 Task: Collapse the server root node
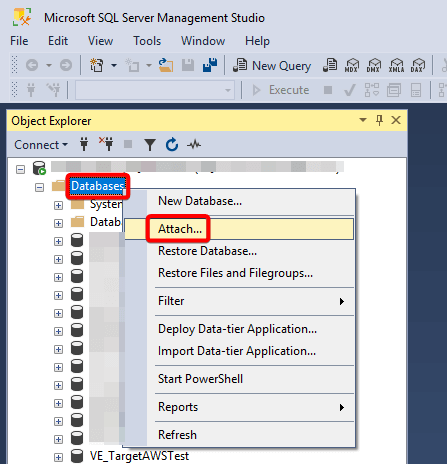(21, 169)
